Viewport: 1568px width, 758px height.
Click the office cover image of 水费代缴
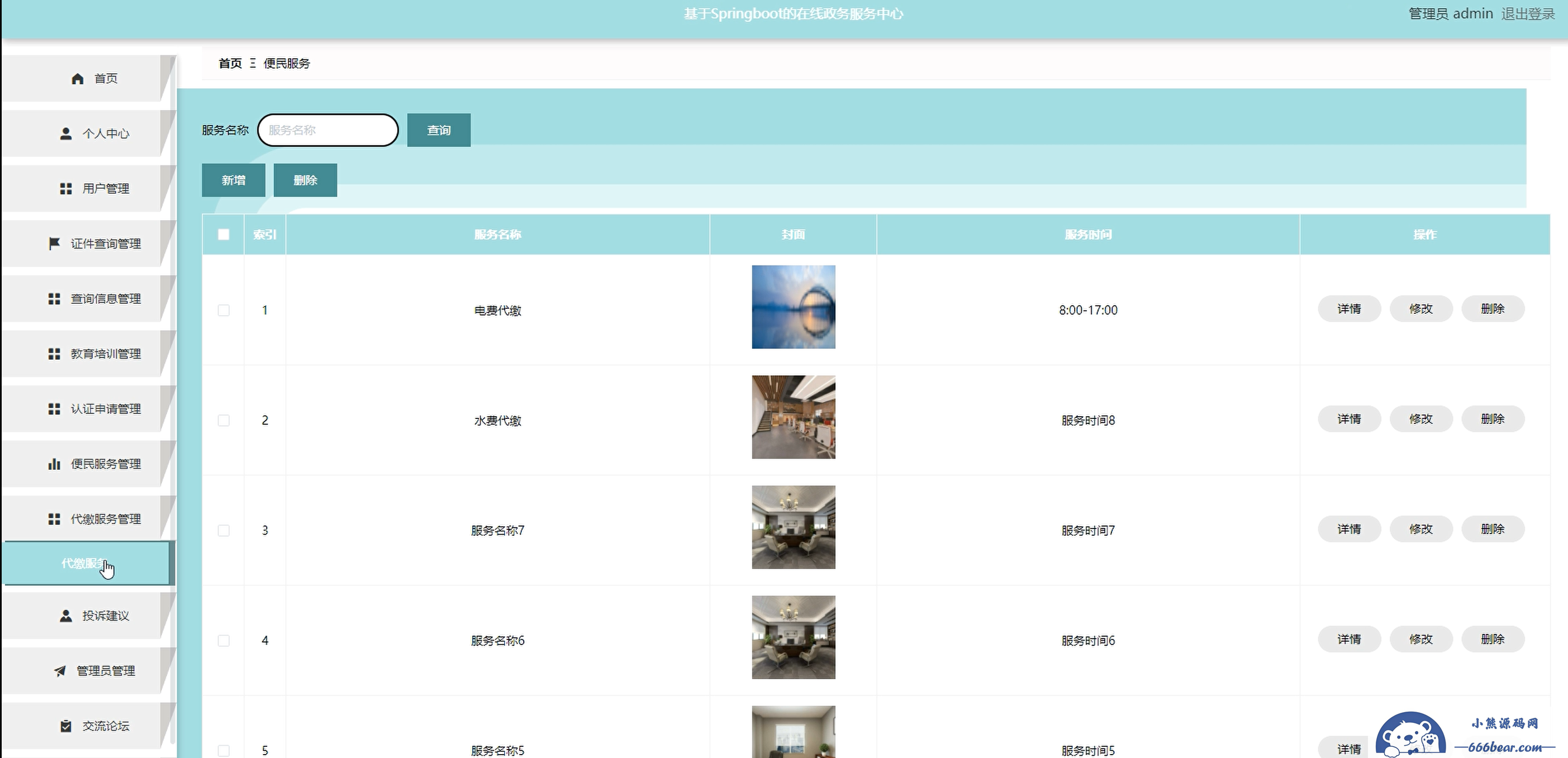pyautogui.click(x=793, y=417)
